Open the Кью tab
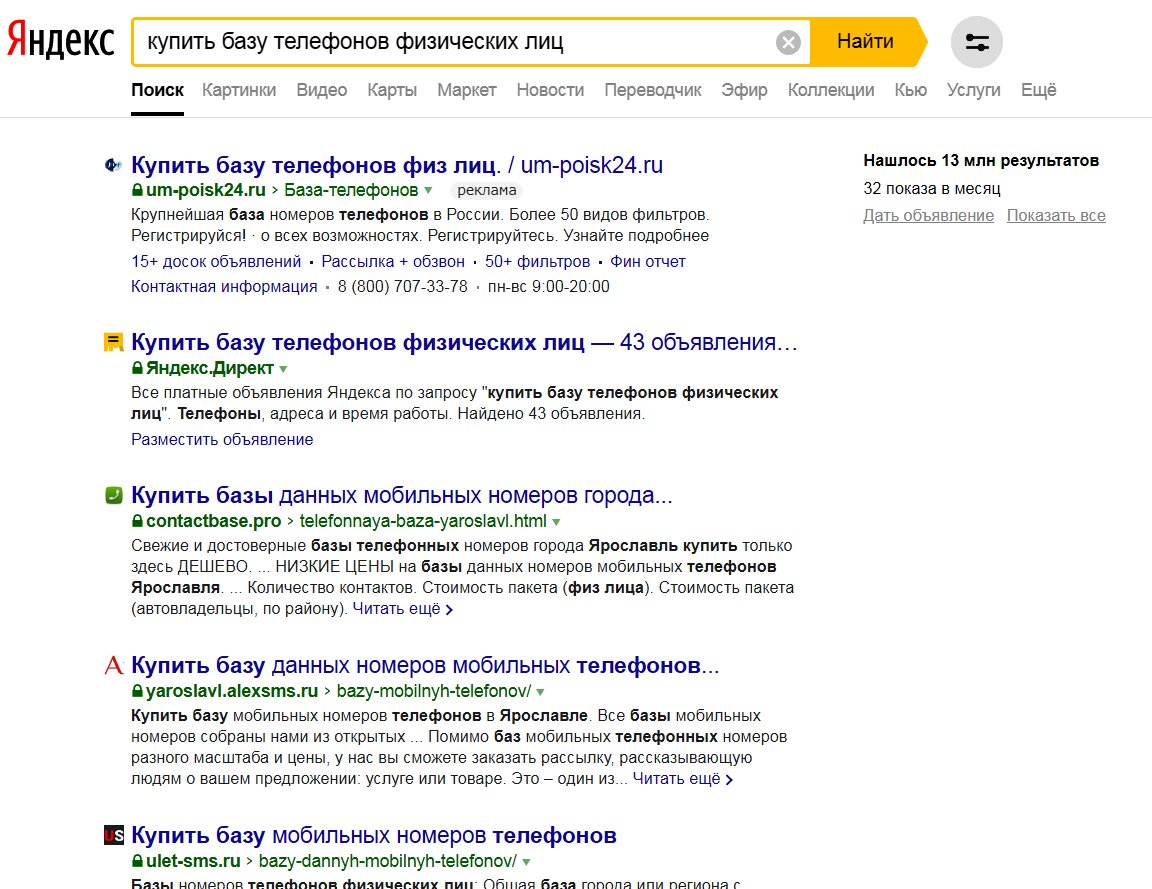This screenshot has width=1152, height=889. coord(910,90)
